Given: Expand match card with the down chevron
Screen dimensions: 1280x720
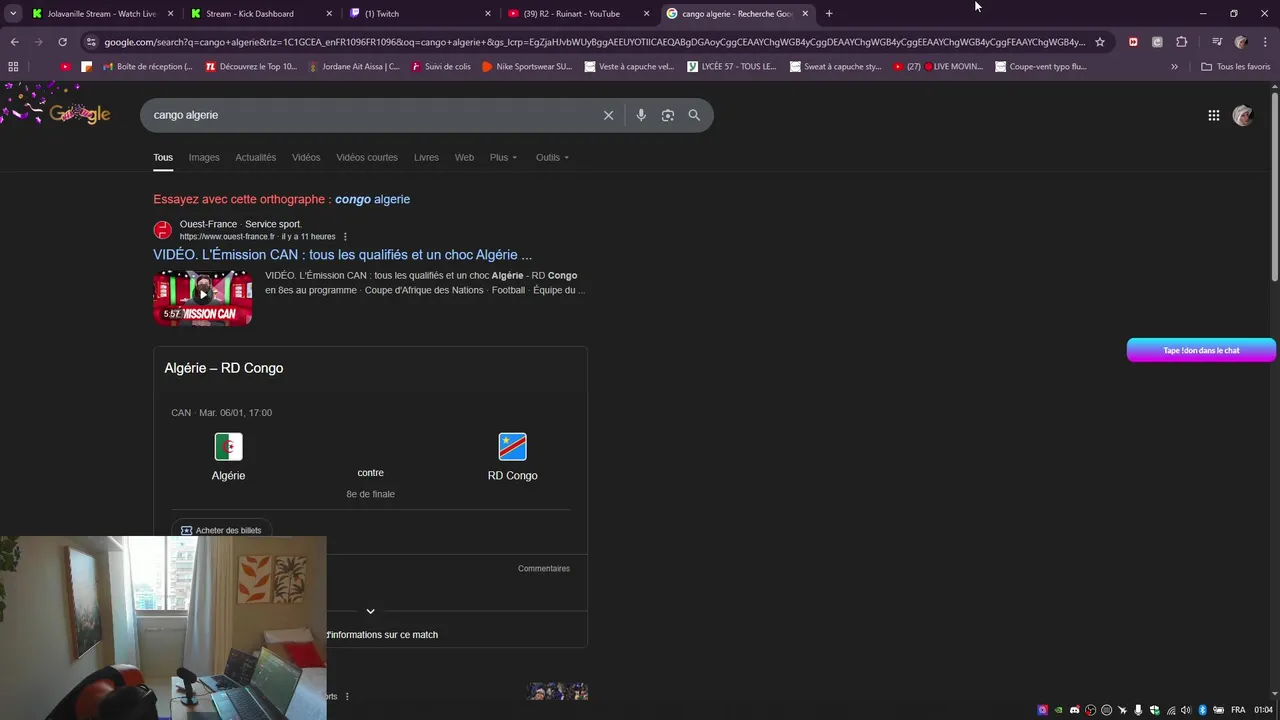Looking at the screenshot, I should [x=370, y=611].
